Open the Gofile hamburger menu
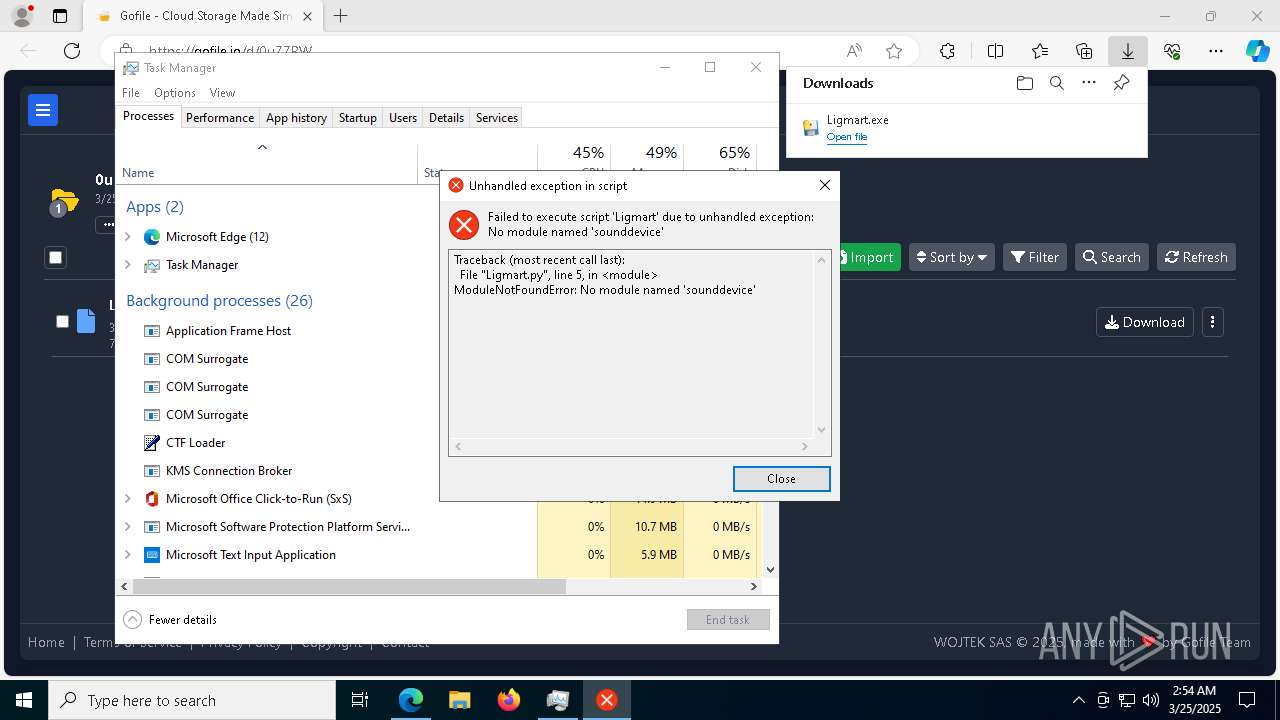Image resolution: width=1280 pixels, height=720 pixels. (43, 110)
